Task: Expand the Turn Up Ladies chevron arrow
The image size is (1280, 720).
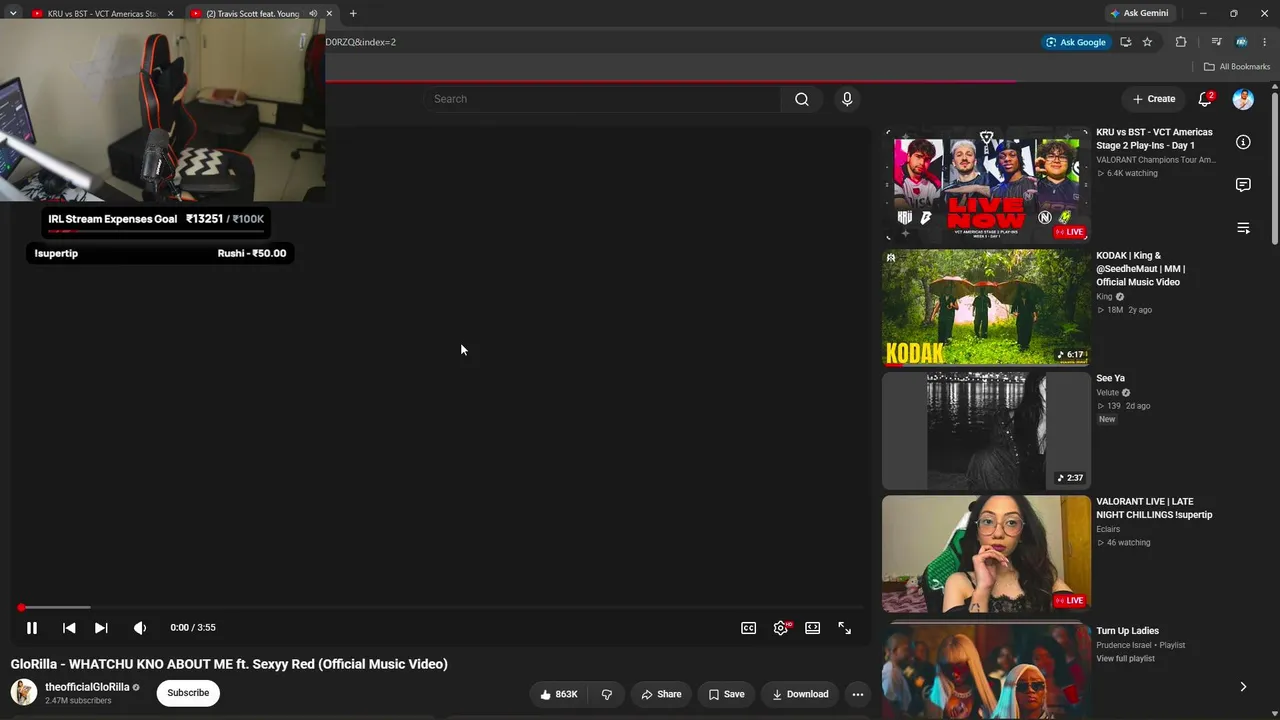Action: 1243,687
